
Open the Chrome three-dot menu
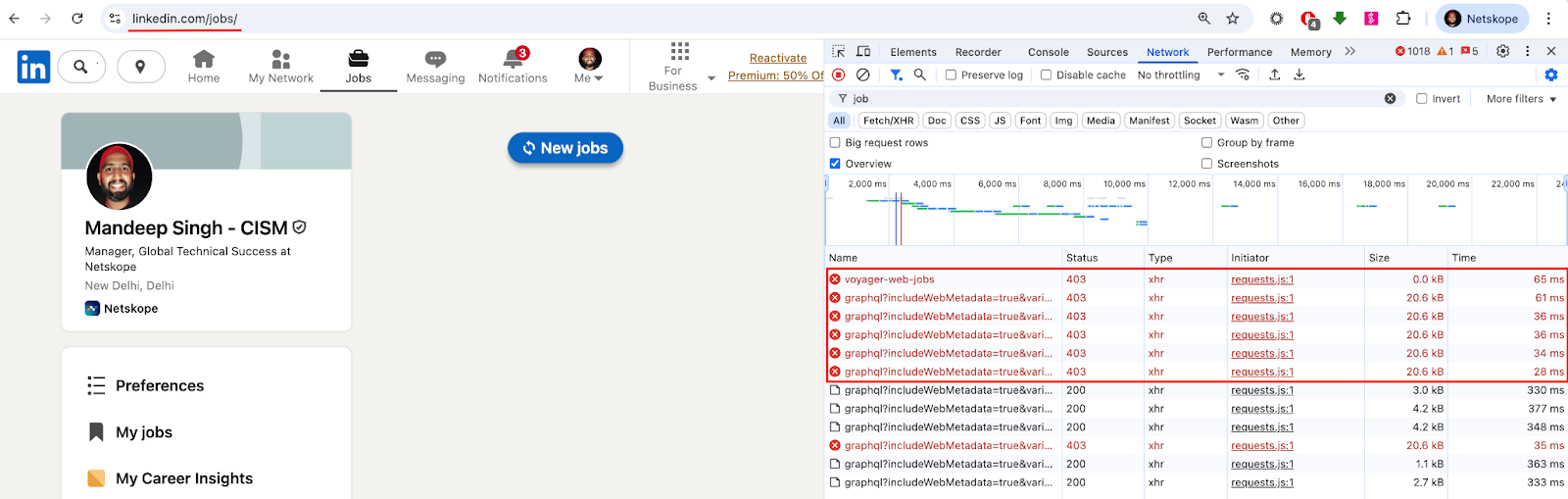tap(1548, 19)
